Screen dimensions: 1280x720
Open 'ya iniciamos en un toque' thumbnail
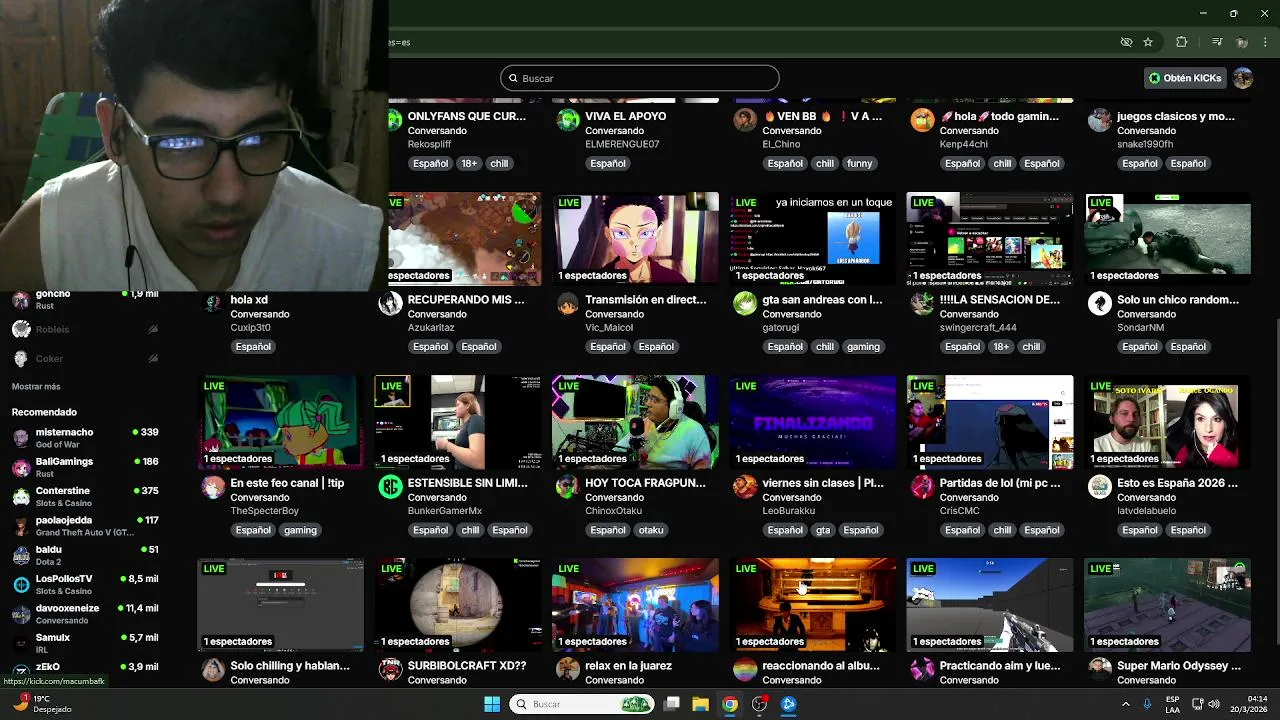point(813,239)
